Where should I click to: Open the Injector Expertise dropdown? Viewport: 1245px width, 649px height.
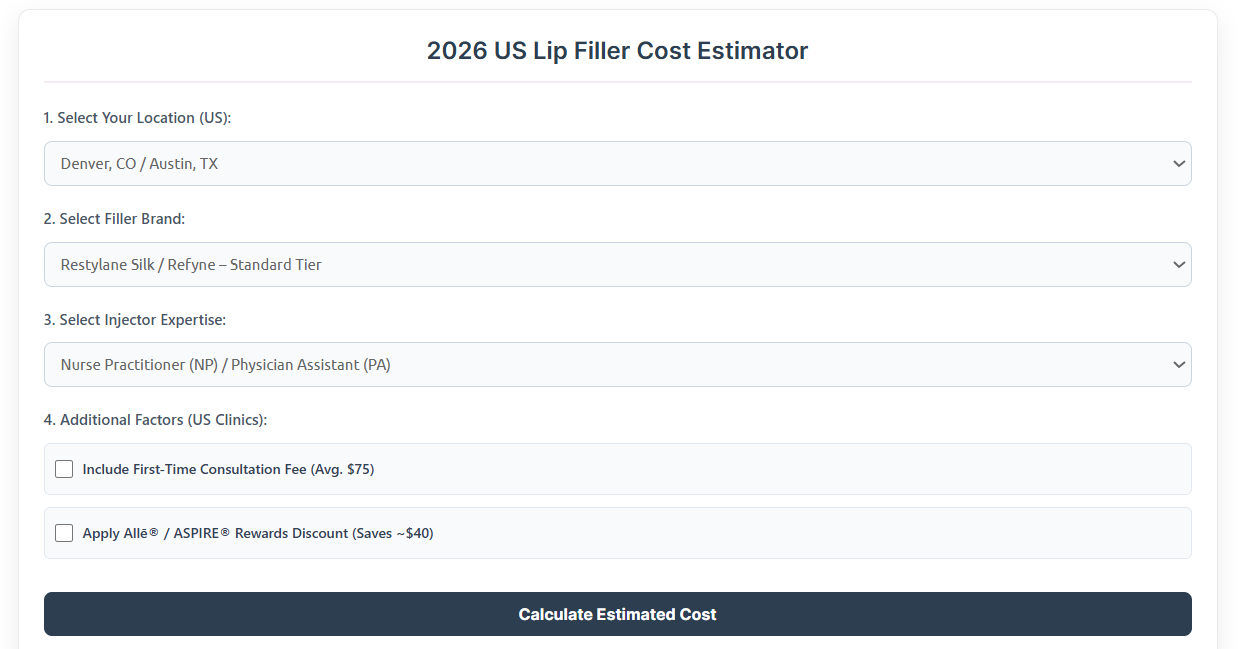[617, 364]
